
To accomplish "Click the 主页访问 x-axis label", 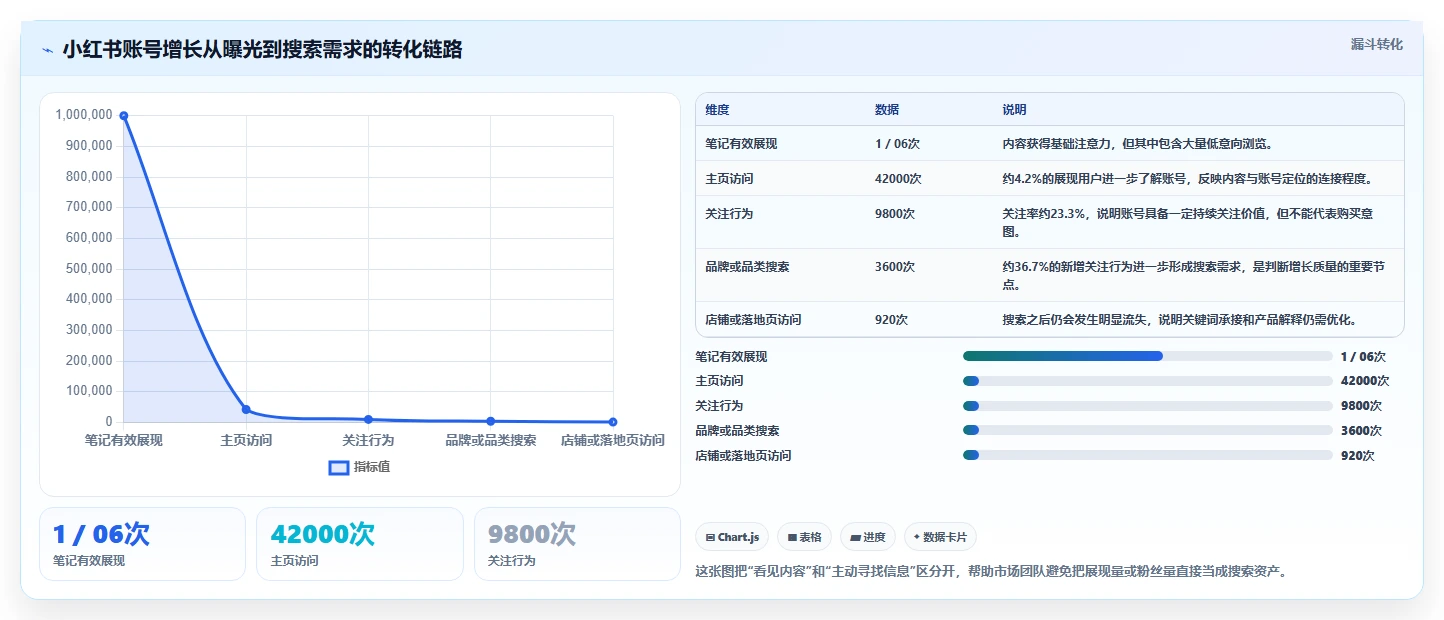I will [246, 441].
